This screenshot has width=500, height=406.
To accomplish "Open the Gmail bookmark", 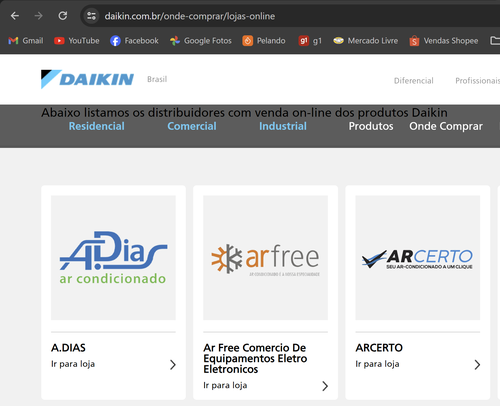I will click(26, 41).
